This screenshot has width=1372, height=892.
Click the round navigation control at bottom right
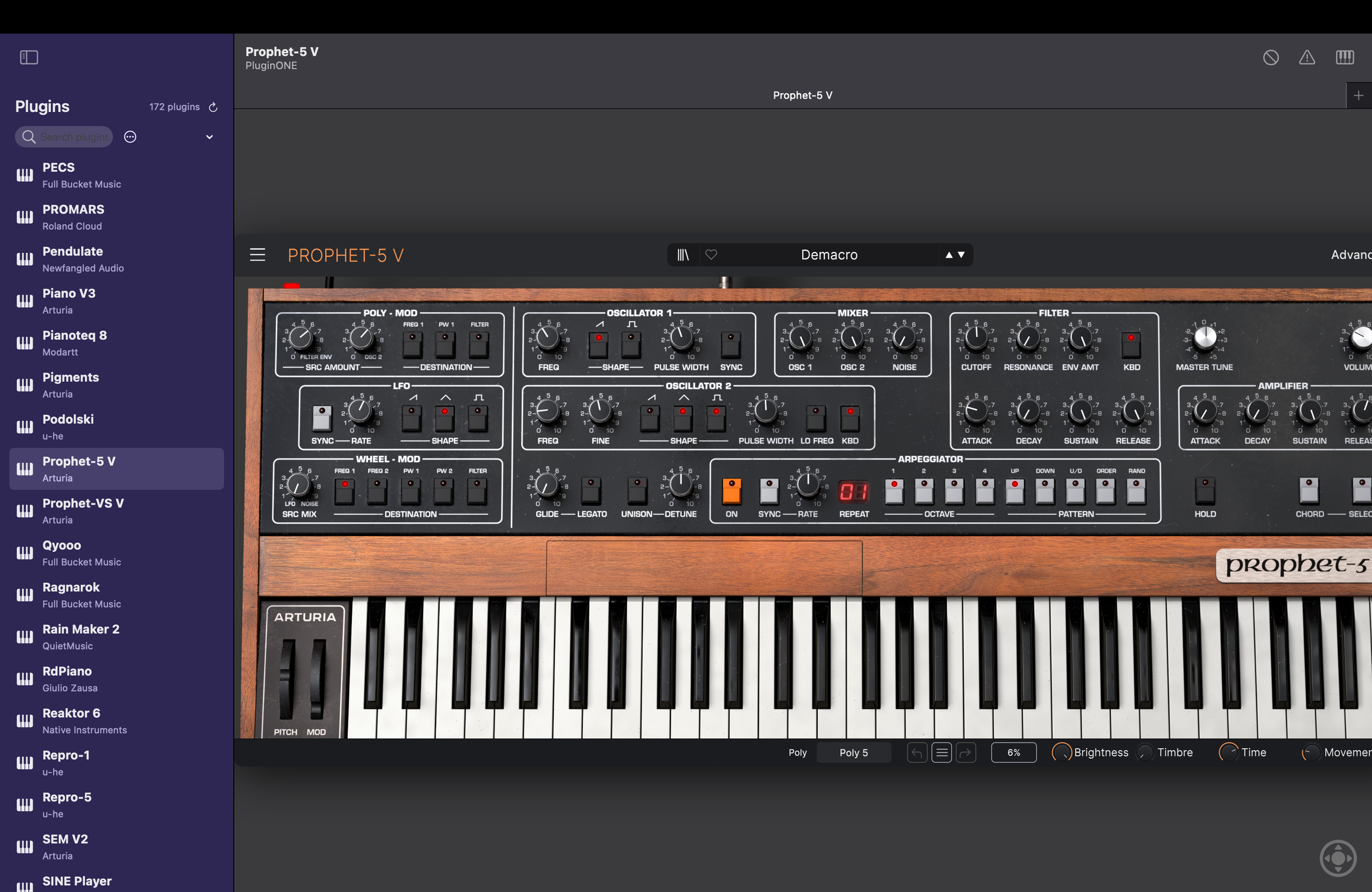1338,858
